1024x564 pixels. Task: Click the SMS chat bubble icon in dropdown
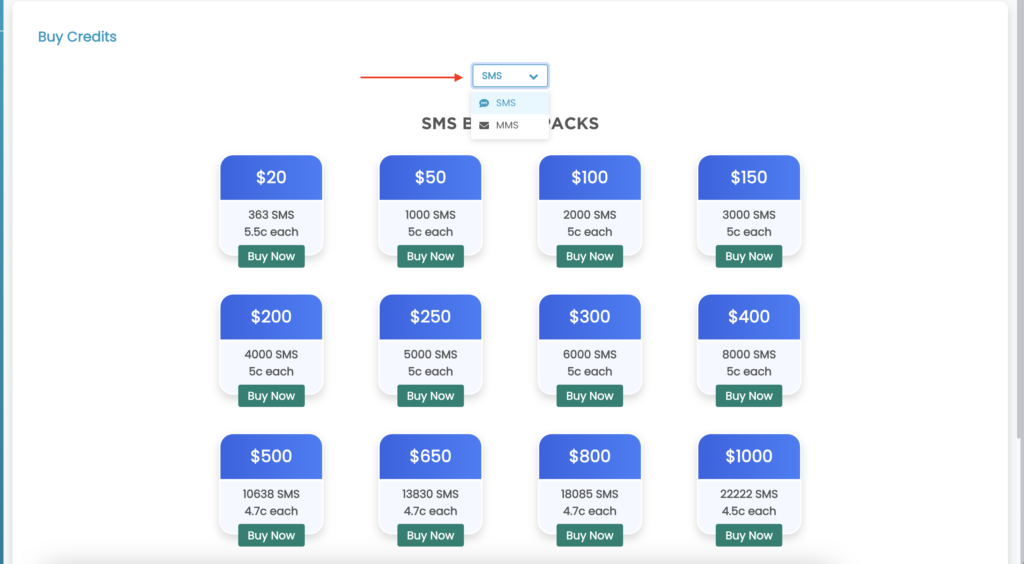pos(484,103)
